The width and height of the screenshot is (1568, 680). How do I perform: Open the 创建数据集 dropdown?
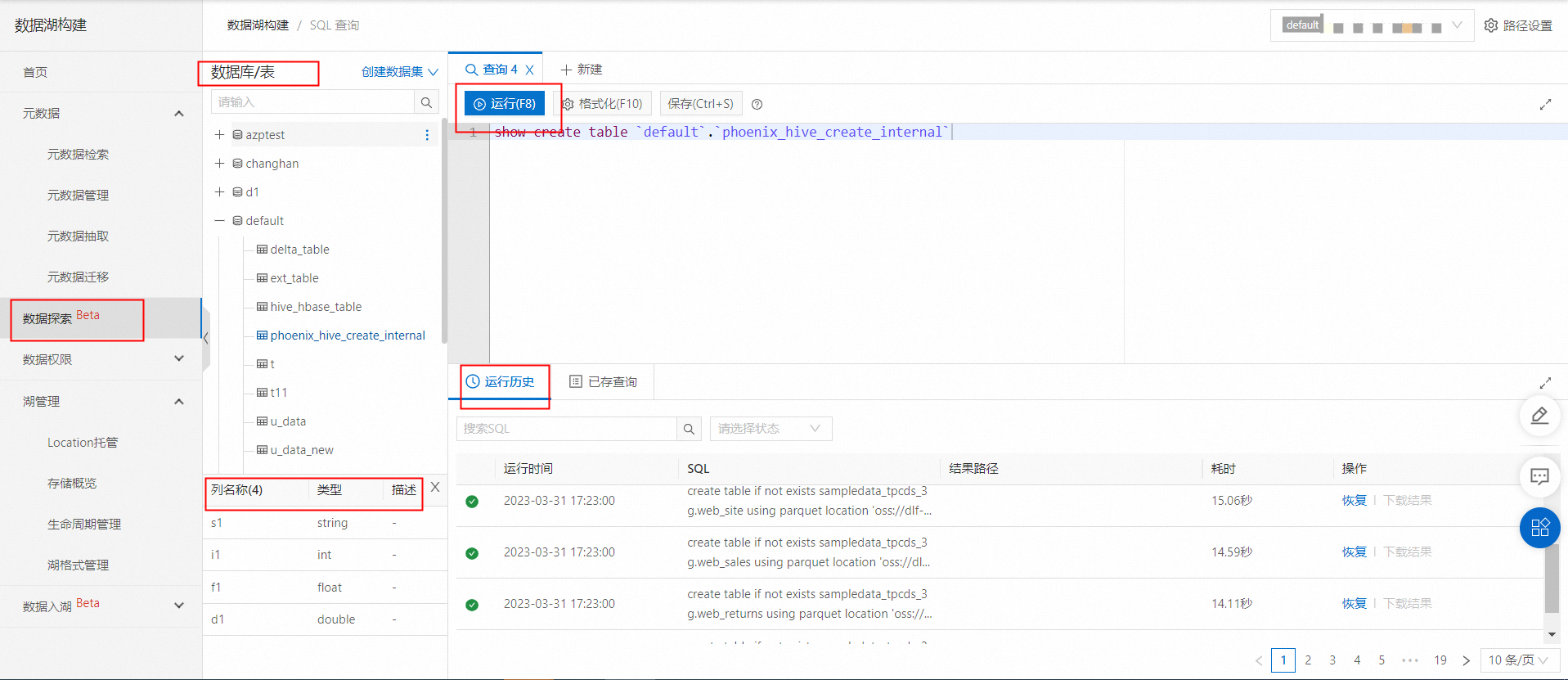(x=400, y=72)
